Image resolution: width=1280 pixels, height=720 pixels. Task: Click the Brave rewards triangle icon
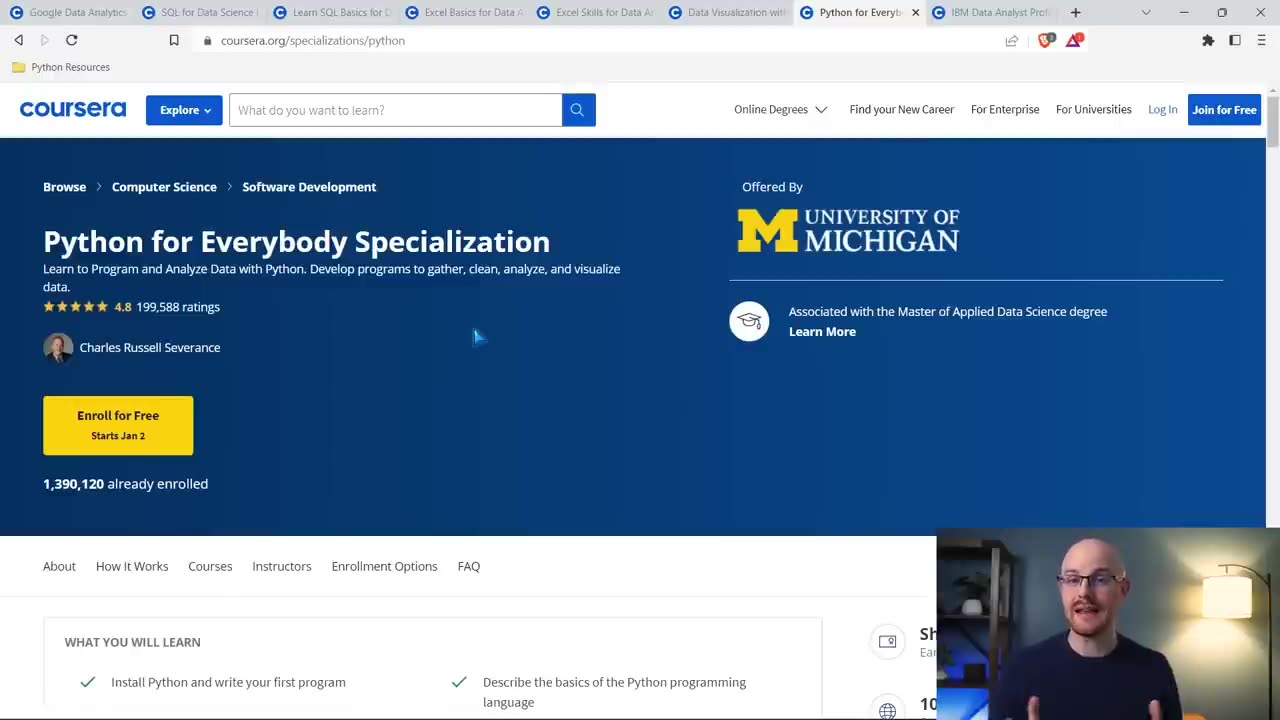[x=1074, y=40]
